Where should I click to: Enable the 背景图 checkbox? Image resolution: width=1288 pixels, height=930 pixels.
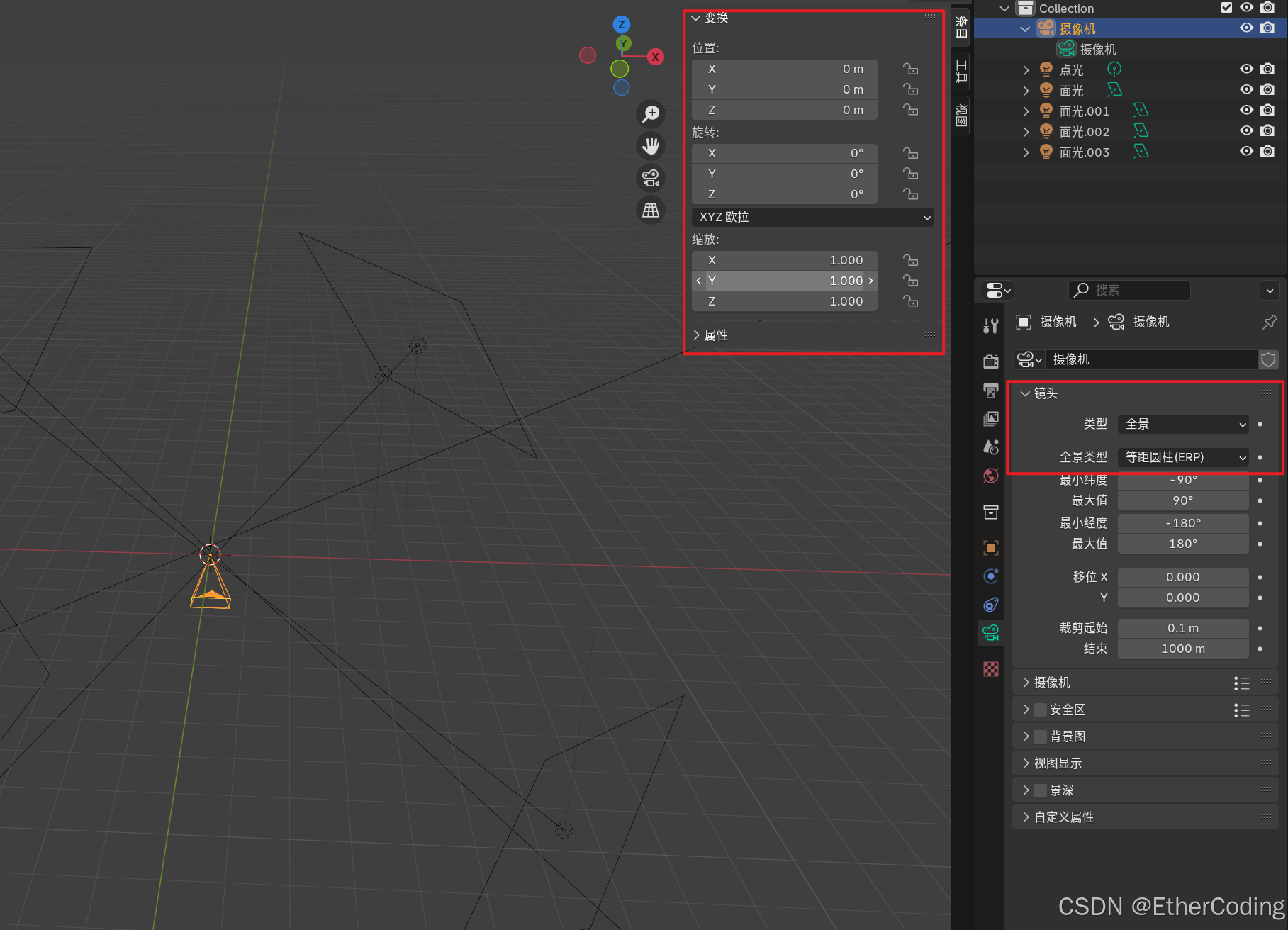click(x=1041, y=736)
